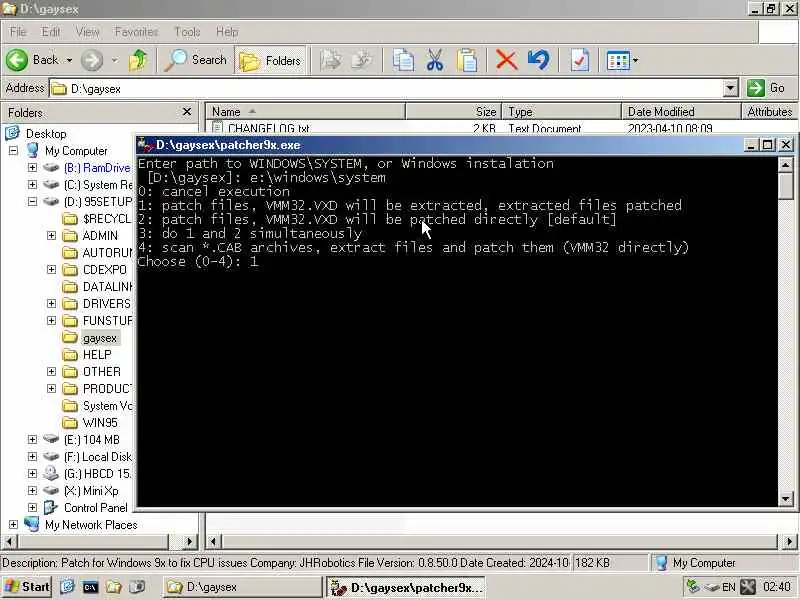Screen dimensions: 800x600
Task: Click the blue Undo arrow icon
Action: point(539,60)
